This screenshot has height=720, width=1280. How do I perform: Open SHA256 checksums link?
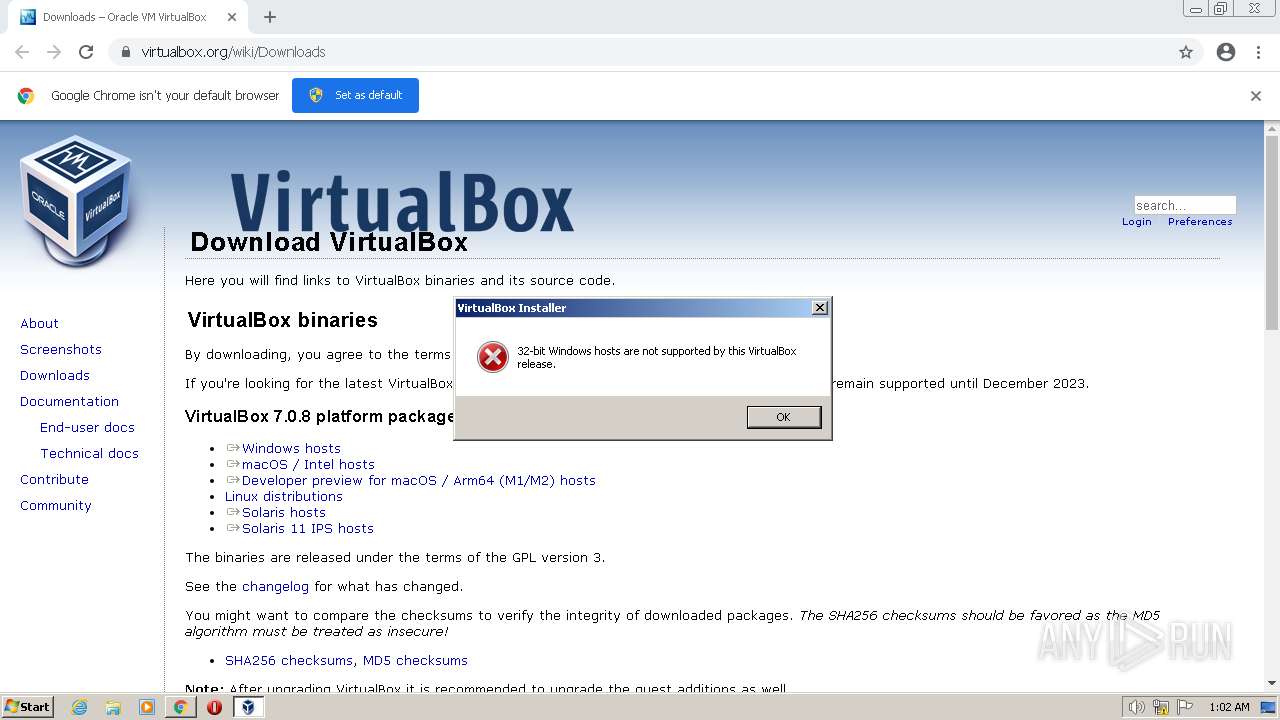(x=288, y=660)
